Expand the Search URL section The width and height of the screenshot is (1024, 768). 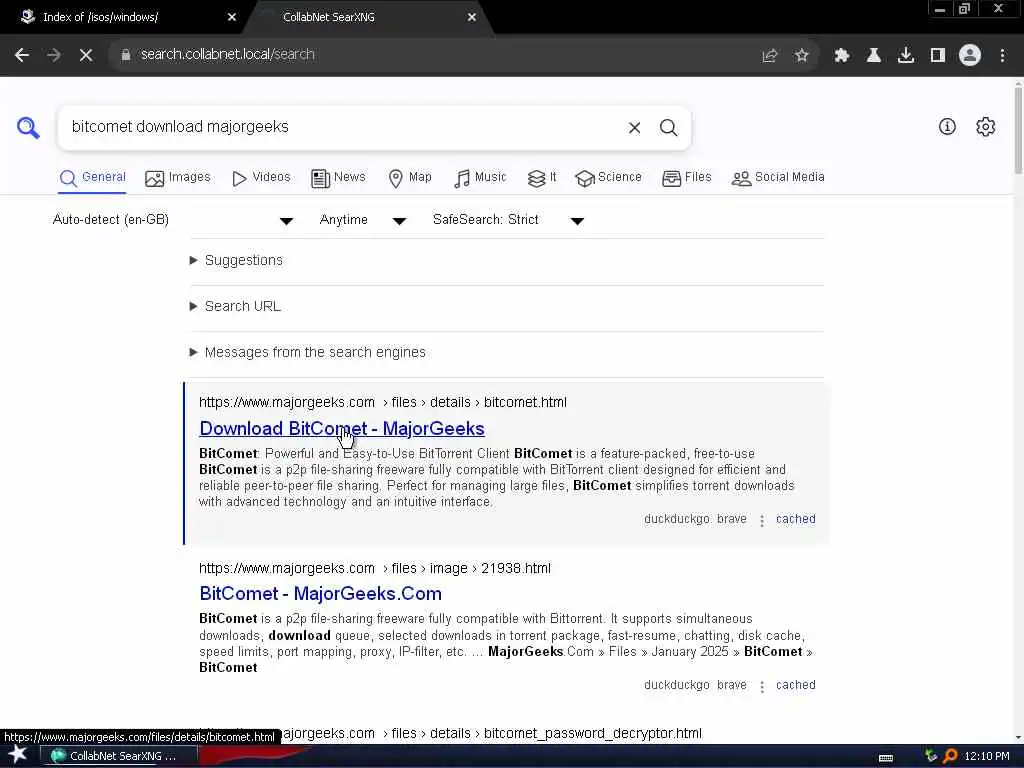(x=235, y=306)
